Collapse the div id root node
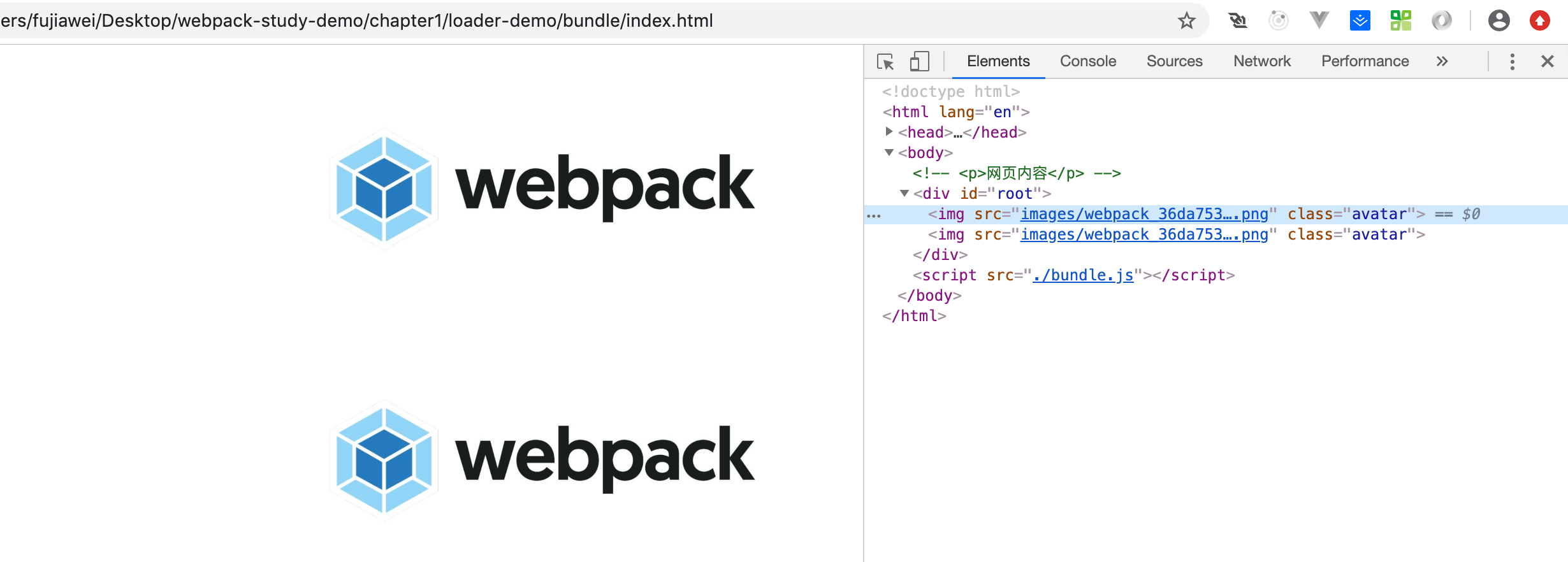 [904, 193]
